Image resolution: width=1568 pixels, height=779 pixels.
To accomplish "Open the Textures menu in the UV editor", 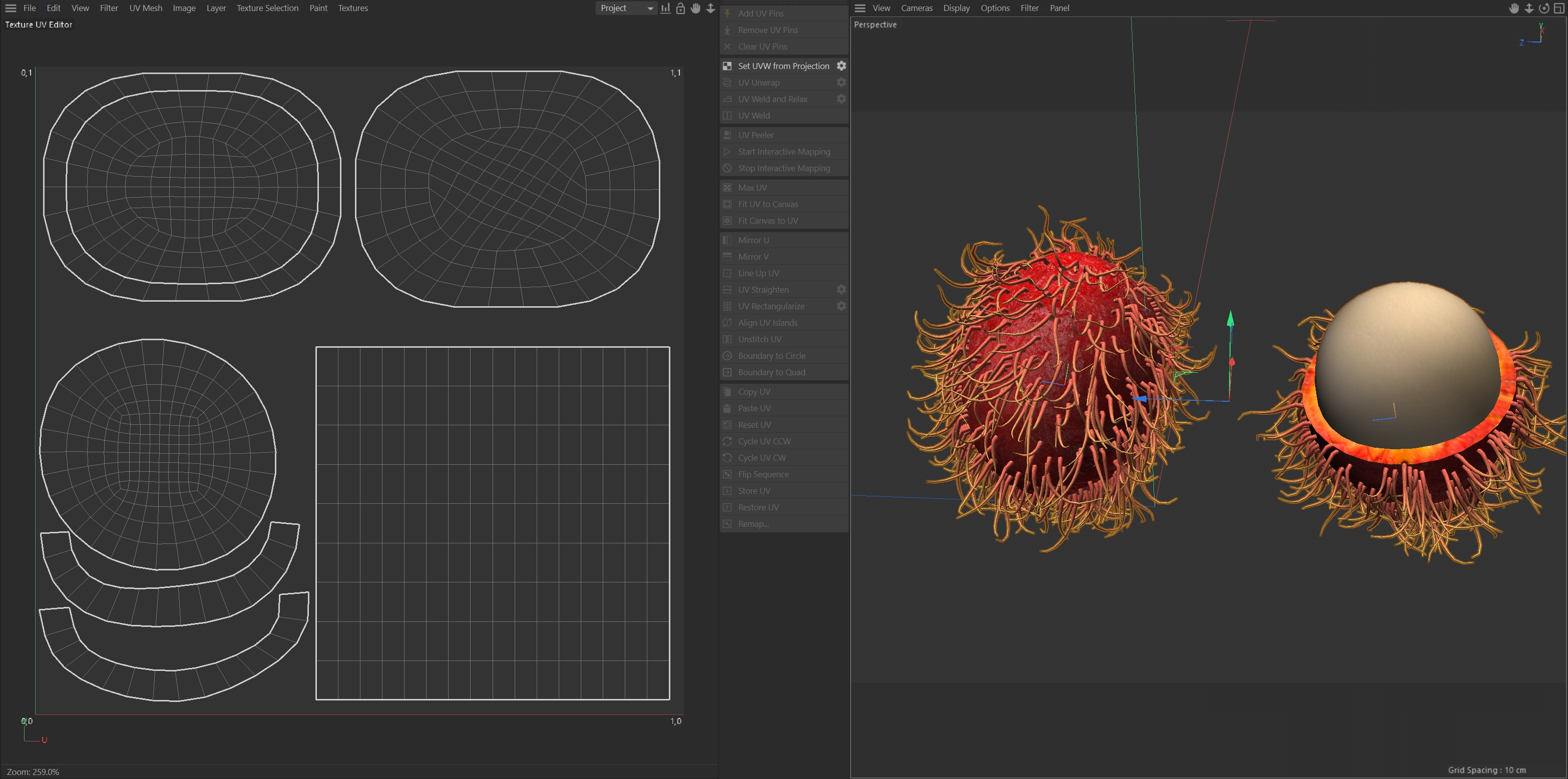I will (x=352, y=8).
